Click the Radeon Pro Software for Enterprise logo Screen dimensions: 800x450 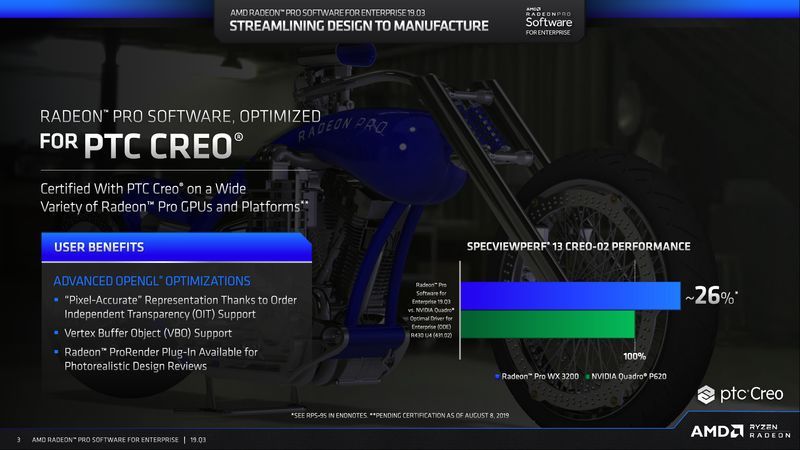pos(548,21)
